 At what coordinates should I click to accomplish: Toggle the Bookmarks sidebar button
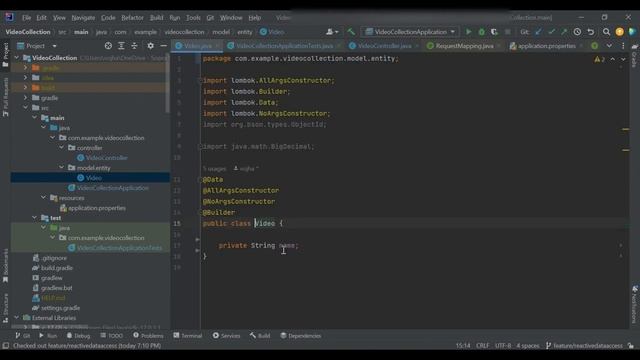(x=5, y=266)
